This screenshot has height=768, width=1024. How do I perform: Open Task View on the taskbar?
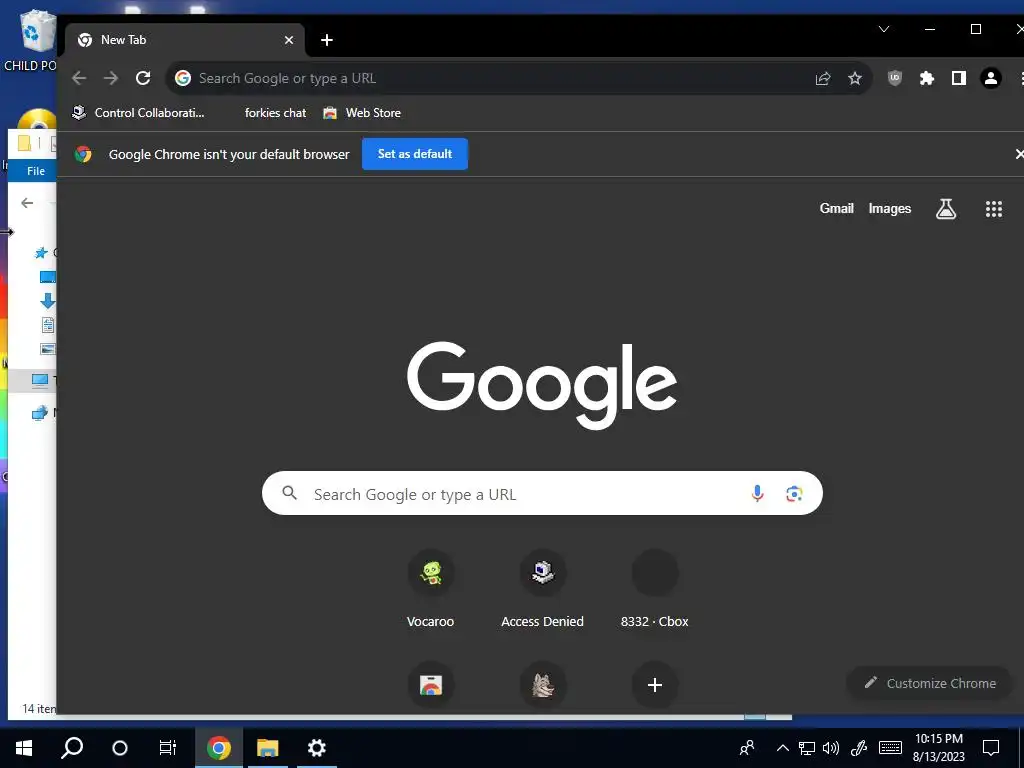168,748
